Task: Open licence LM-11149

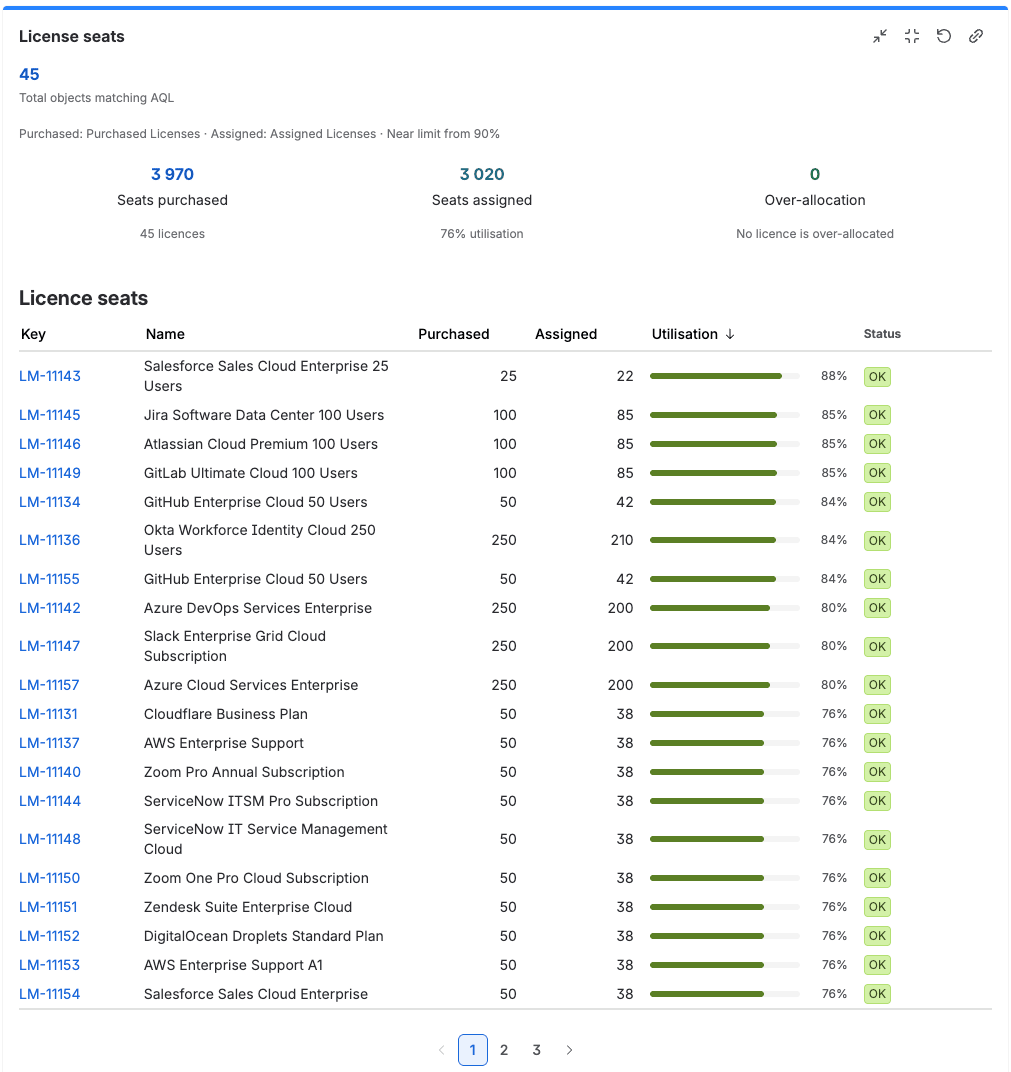Action: (x=50, y=473)
